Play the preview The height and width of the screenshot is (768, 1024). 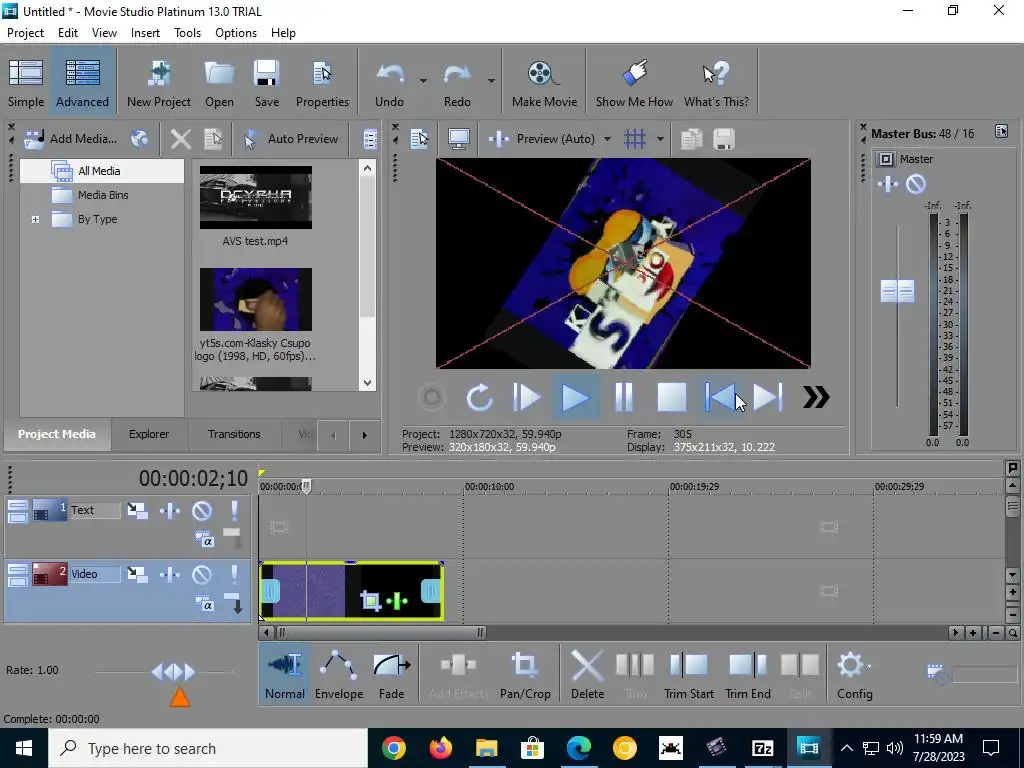click(x=575, y=397)
